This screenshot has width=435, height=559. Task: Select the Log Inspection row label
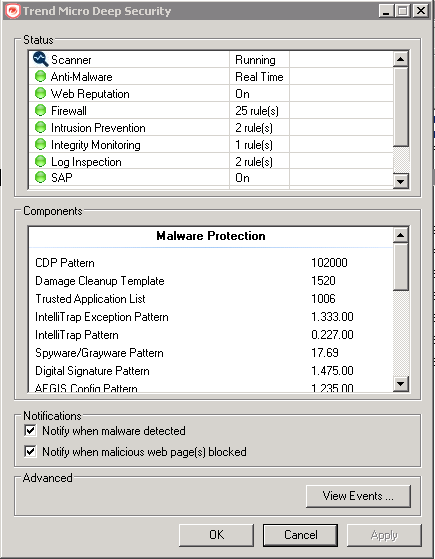coord(86,162)
